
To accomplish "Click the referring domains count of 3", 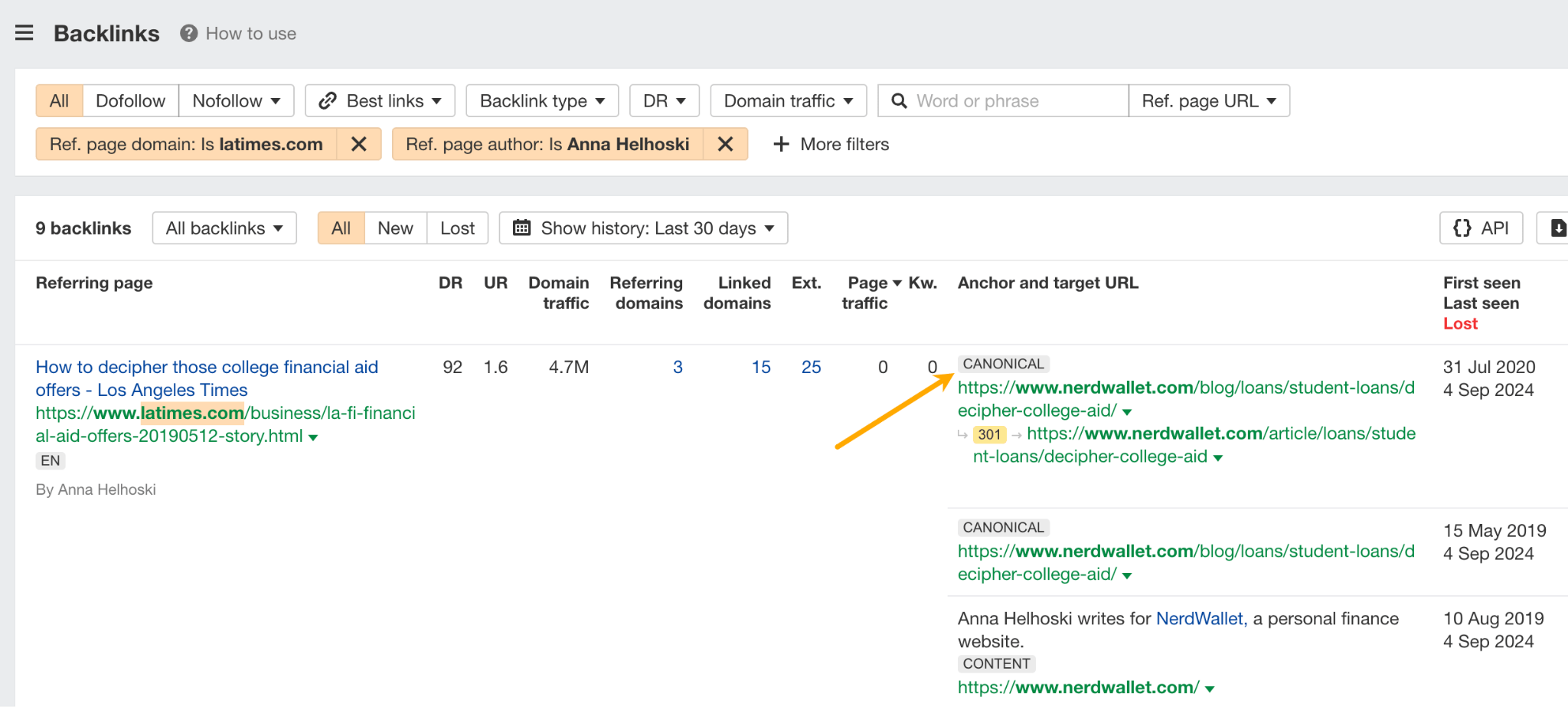I will click(677, 367).
